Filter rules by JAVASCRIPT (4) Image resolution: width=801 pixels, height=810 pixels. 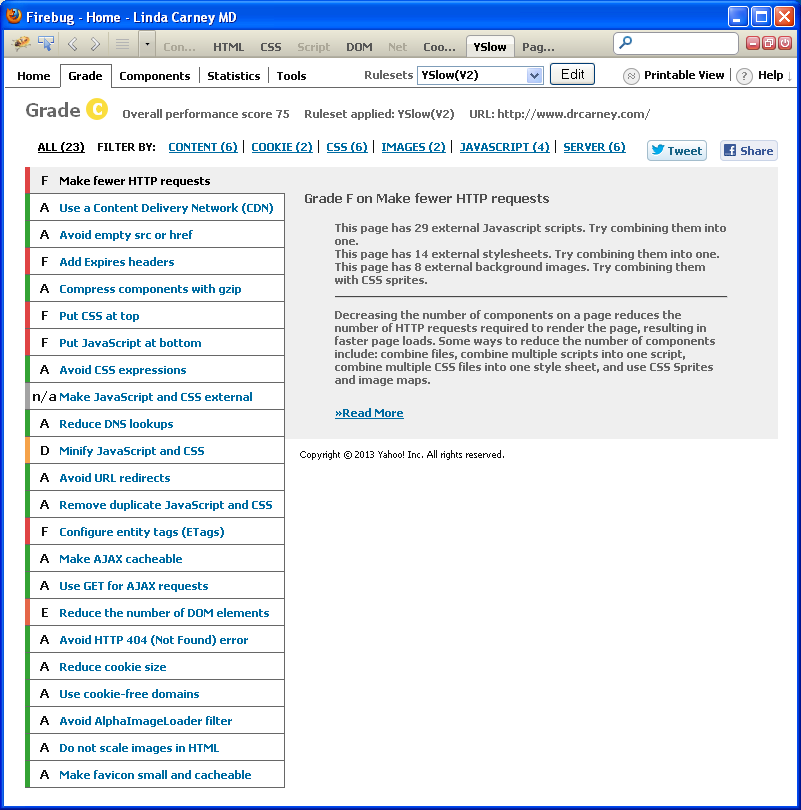[x=505, y=147]
